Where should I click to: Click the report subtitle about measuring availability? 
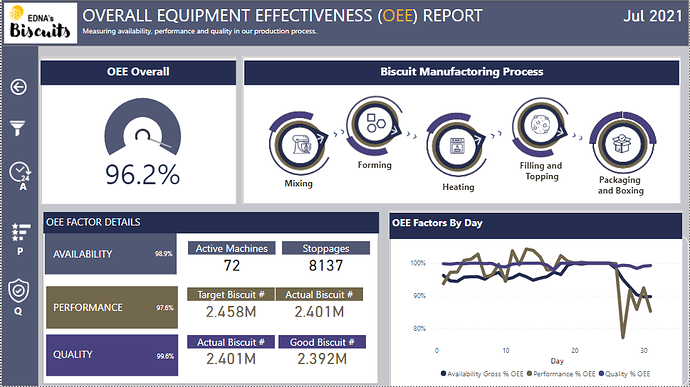point(199,31)
